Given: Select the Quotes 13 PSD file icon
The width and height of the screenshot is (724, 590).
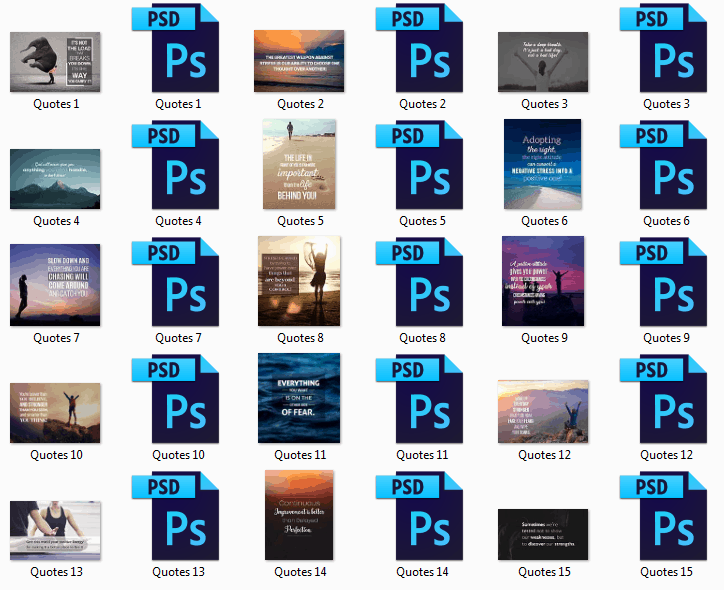Looking at the screenshot, I should click(x=175, y=516).
